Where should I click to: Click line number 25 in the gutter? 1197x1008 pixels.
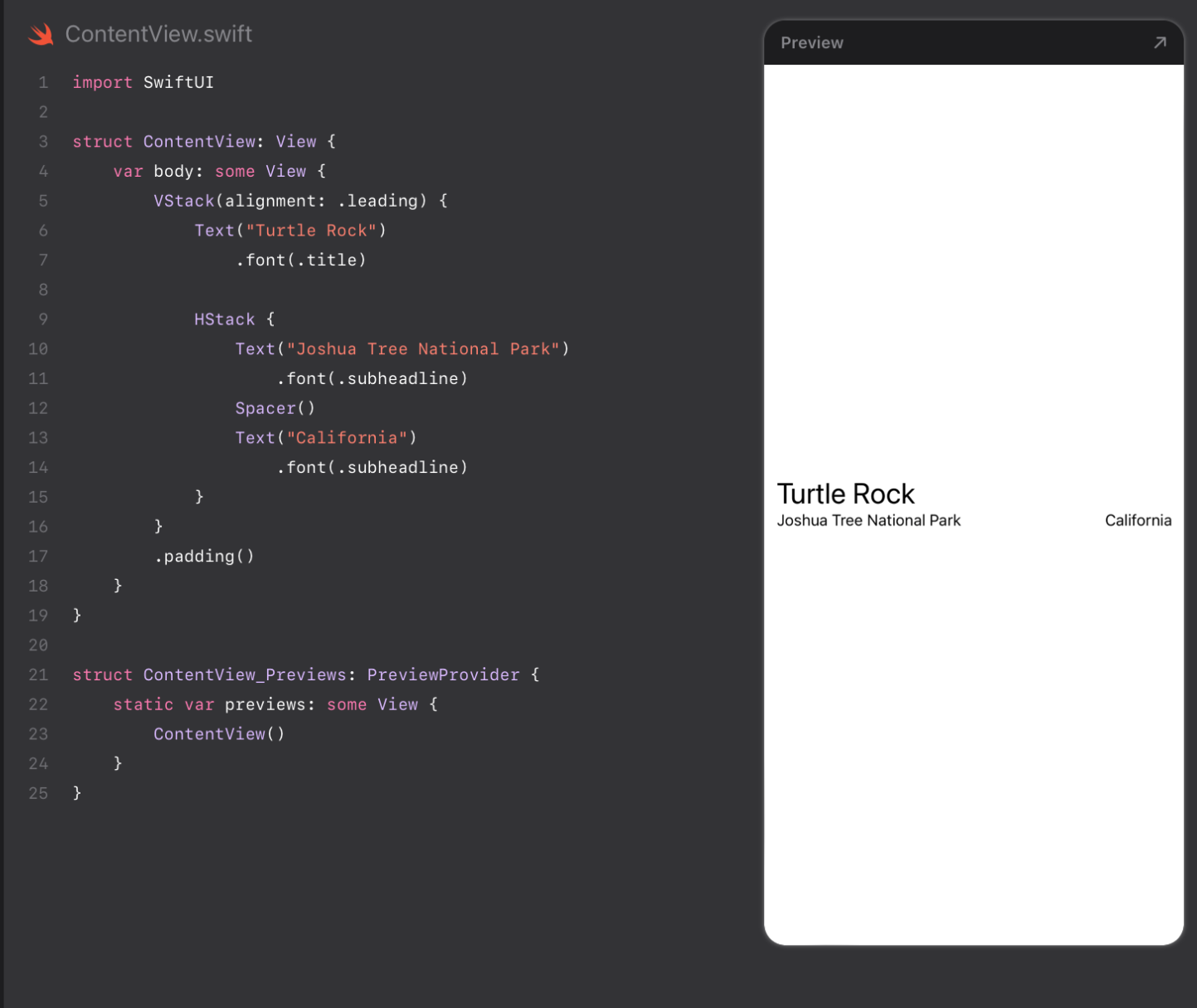tap(38, 793)
